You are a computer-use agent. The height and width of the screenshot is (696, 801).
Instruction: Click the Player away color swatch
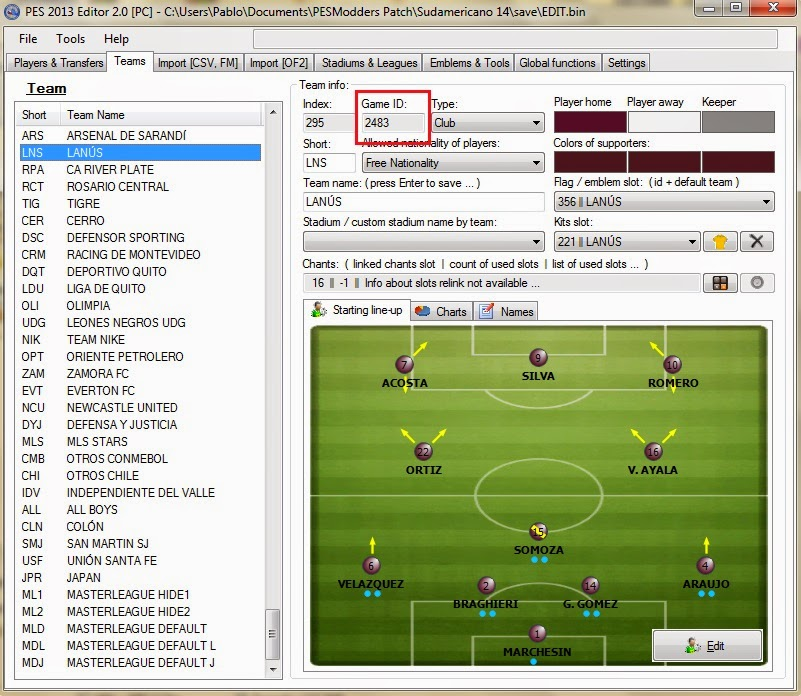pos(664,122)
